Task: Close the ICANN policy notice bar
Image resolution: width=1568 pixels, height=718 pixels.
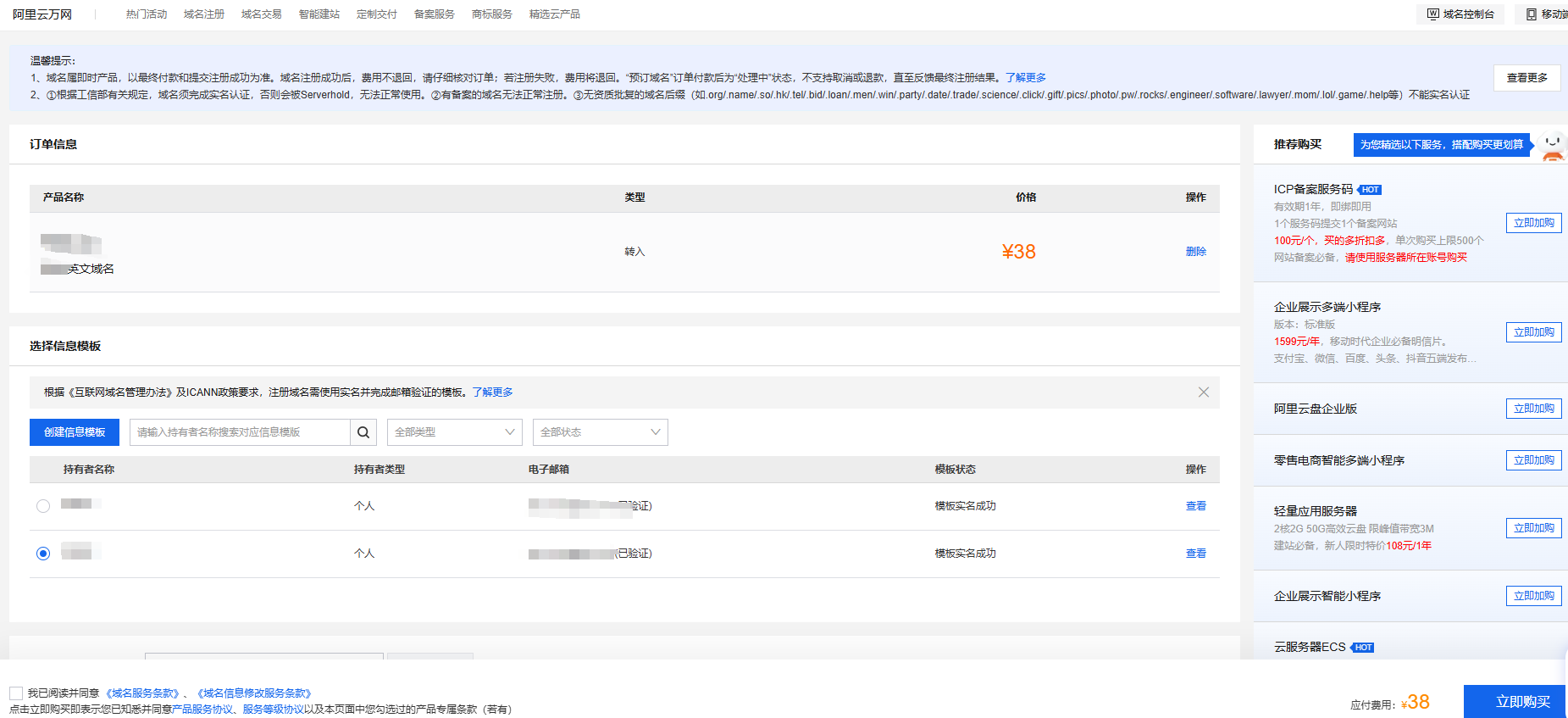Action: pos(1203,392)
